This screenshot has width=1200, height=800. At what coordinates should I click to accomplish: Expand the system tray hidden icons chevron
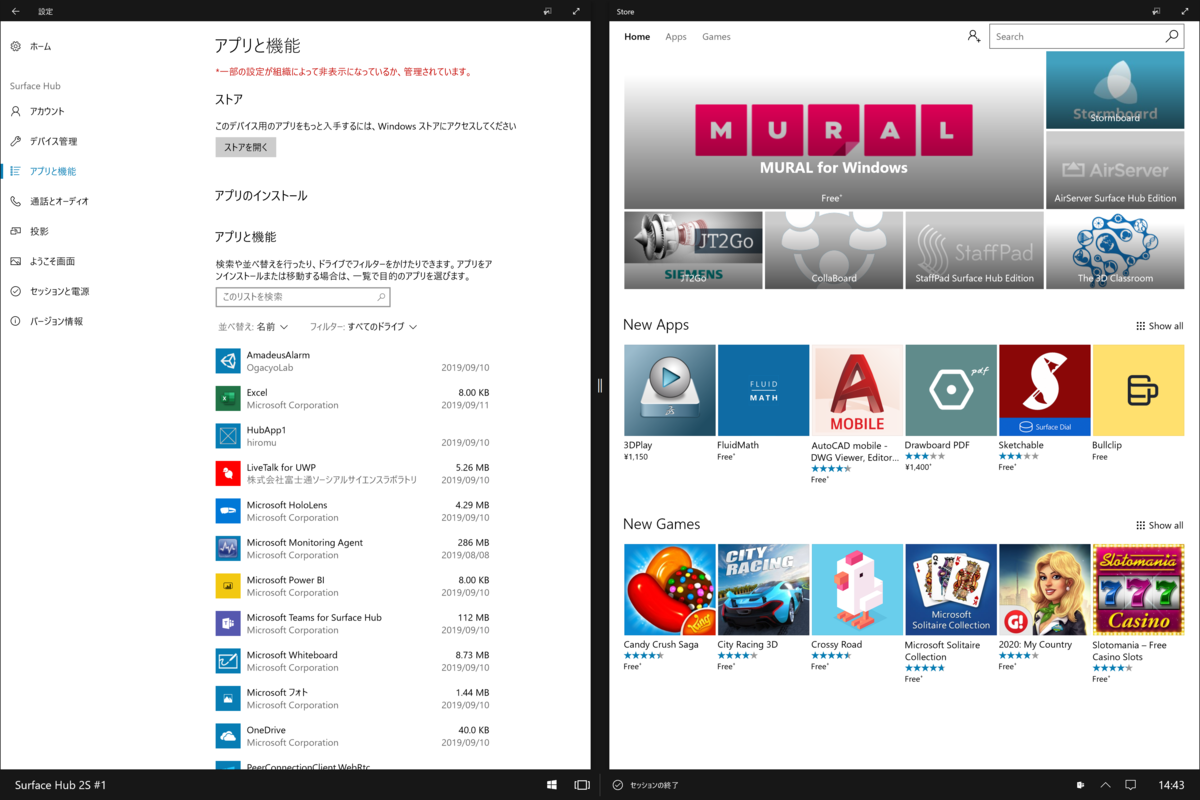(x=1105, y=785)
